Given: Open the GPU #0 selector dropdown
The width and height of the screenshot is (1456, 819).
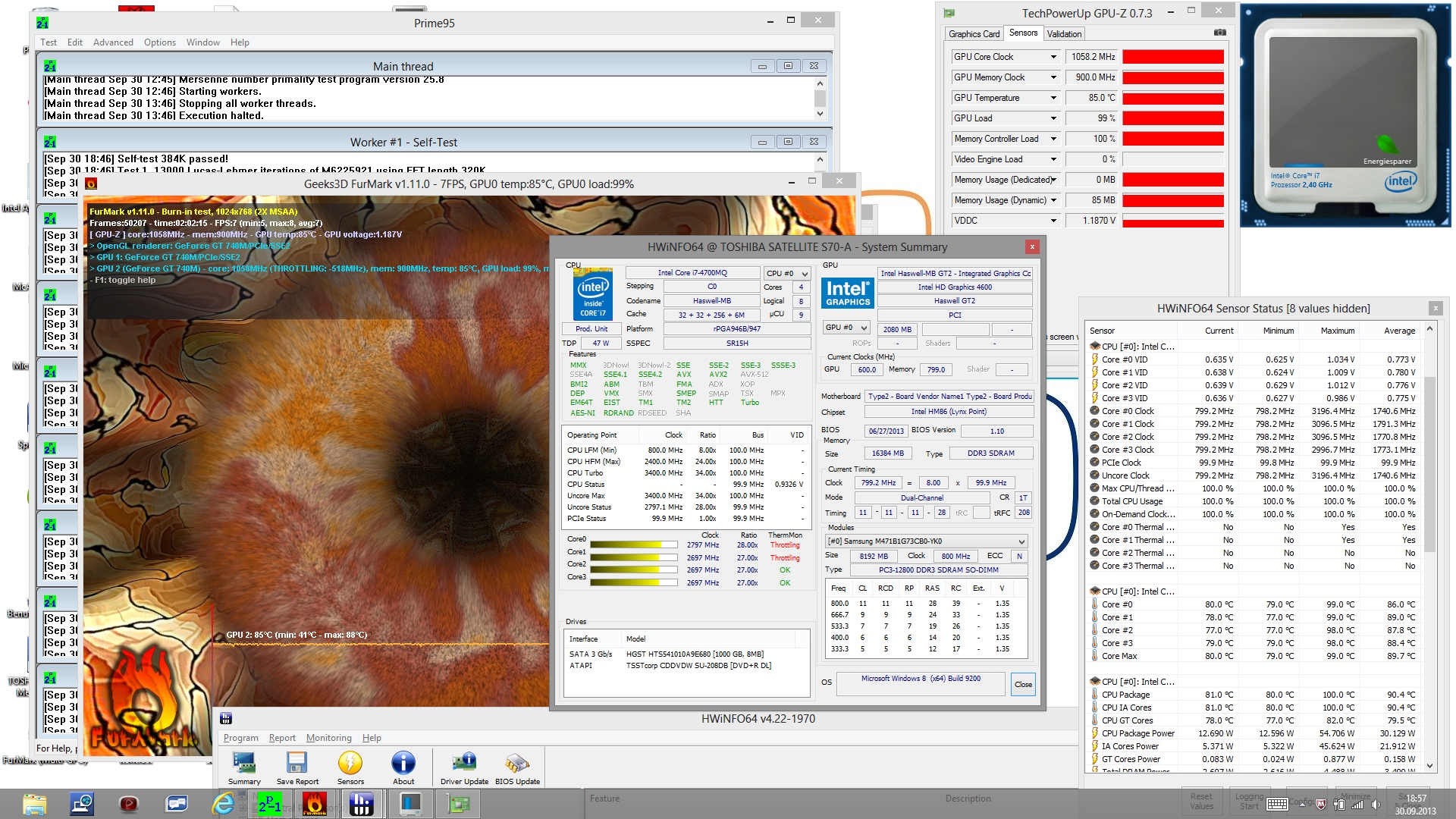Looking at the screenshot, I should point(846,328).
